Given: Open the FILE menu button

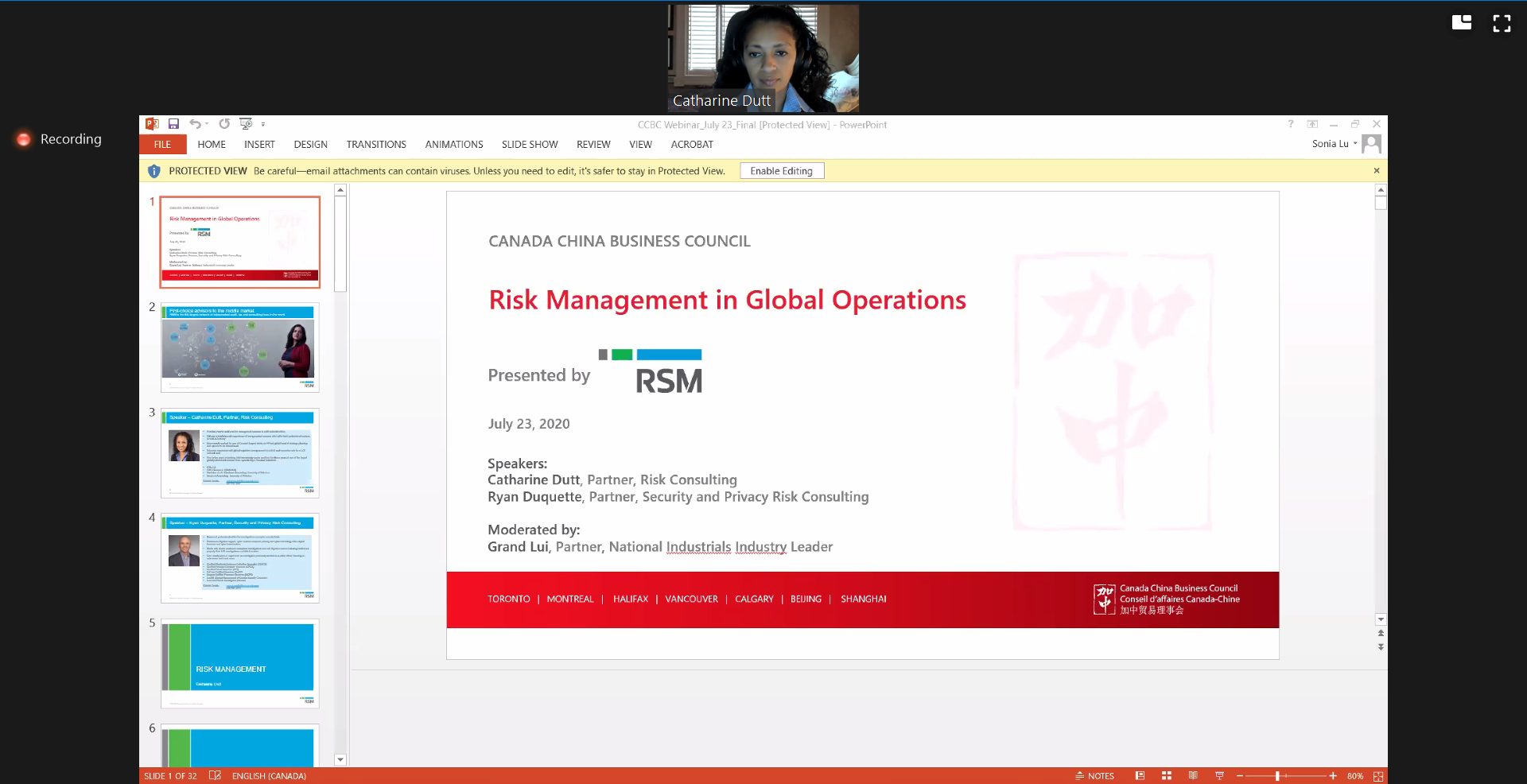Looking at the screenshot, I should tap(162, 145).
